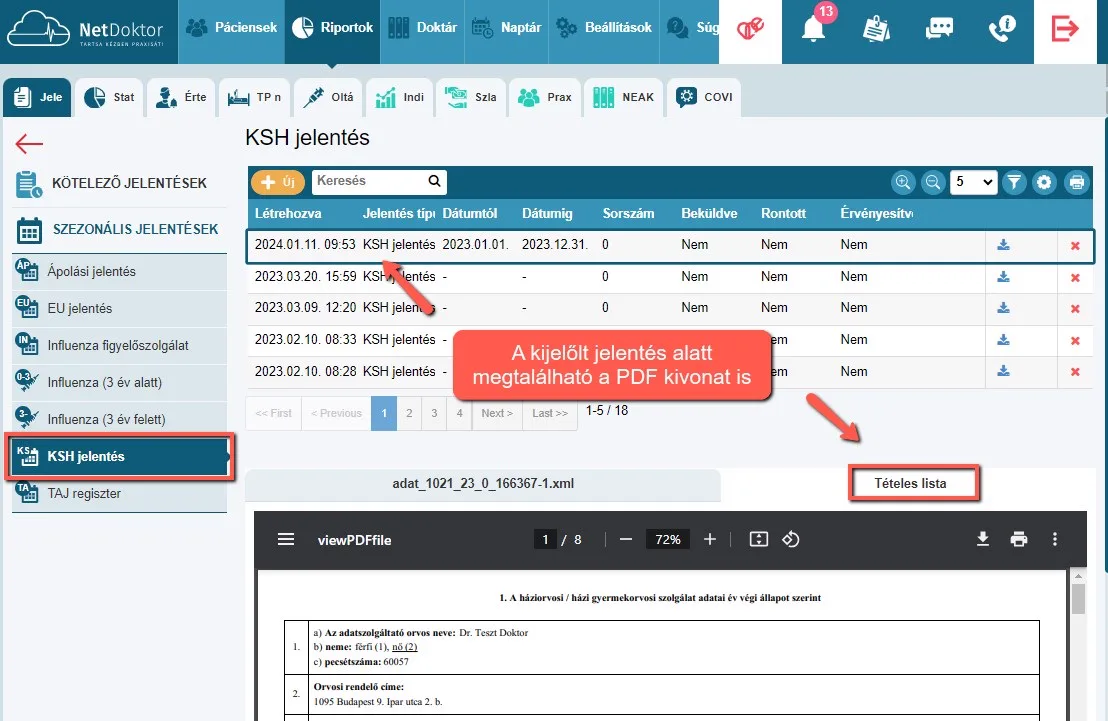
Task: Open Influenza (3 év alatt) report
Action: tap(119, 382)
